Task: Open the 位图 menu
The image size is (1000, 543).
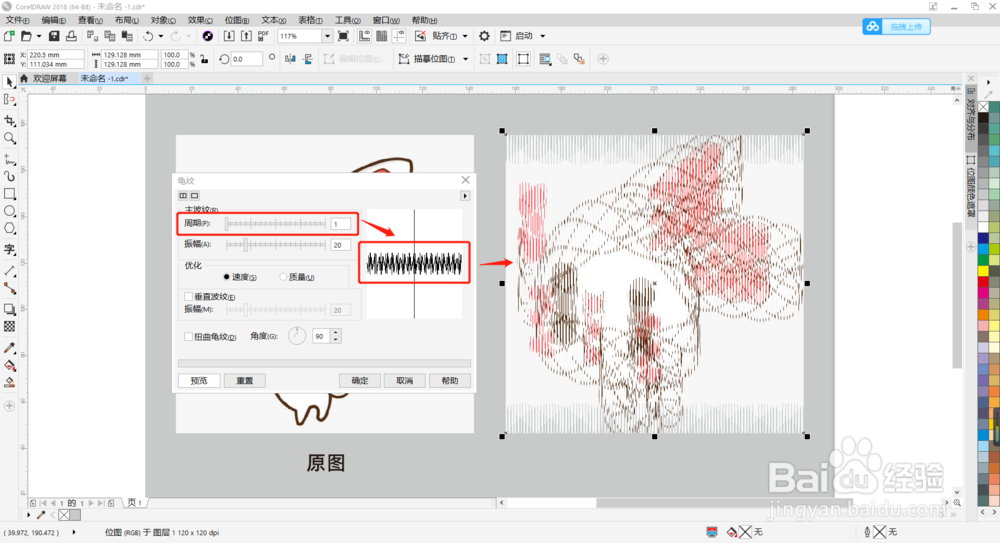Action: 237,20
